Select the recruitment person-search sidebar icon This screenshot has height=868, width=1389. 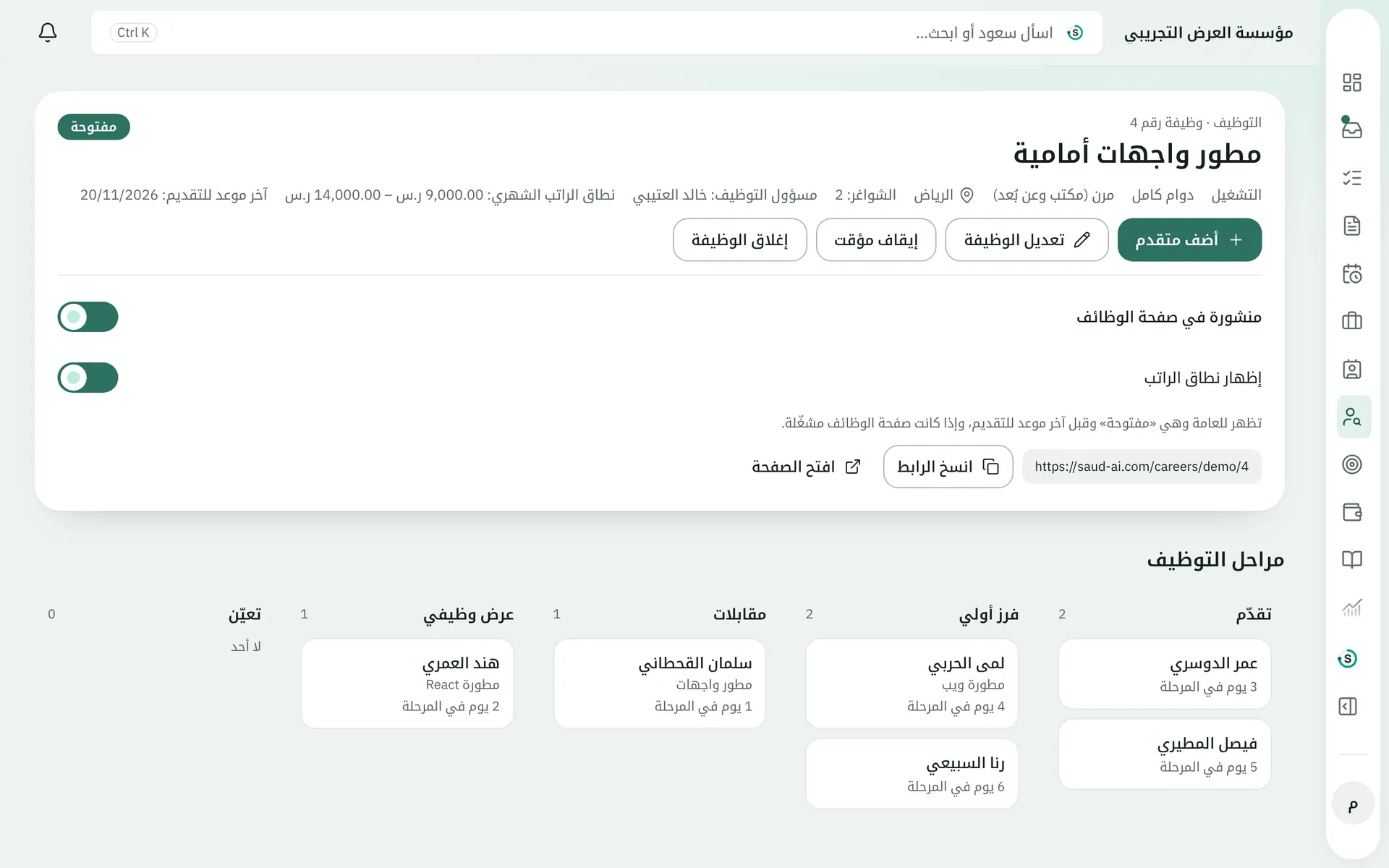[1354, 417]
